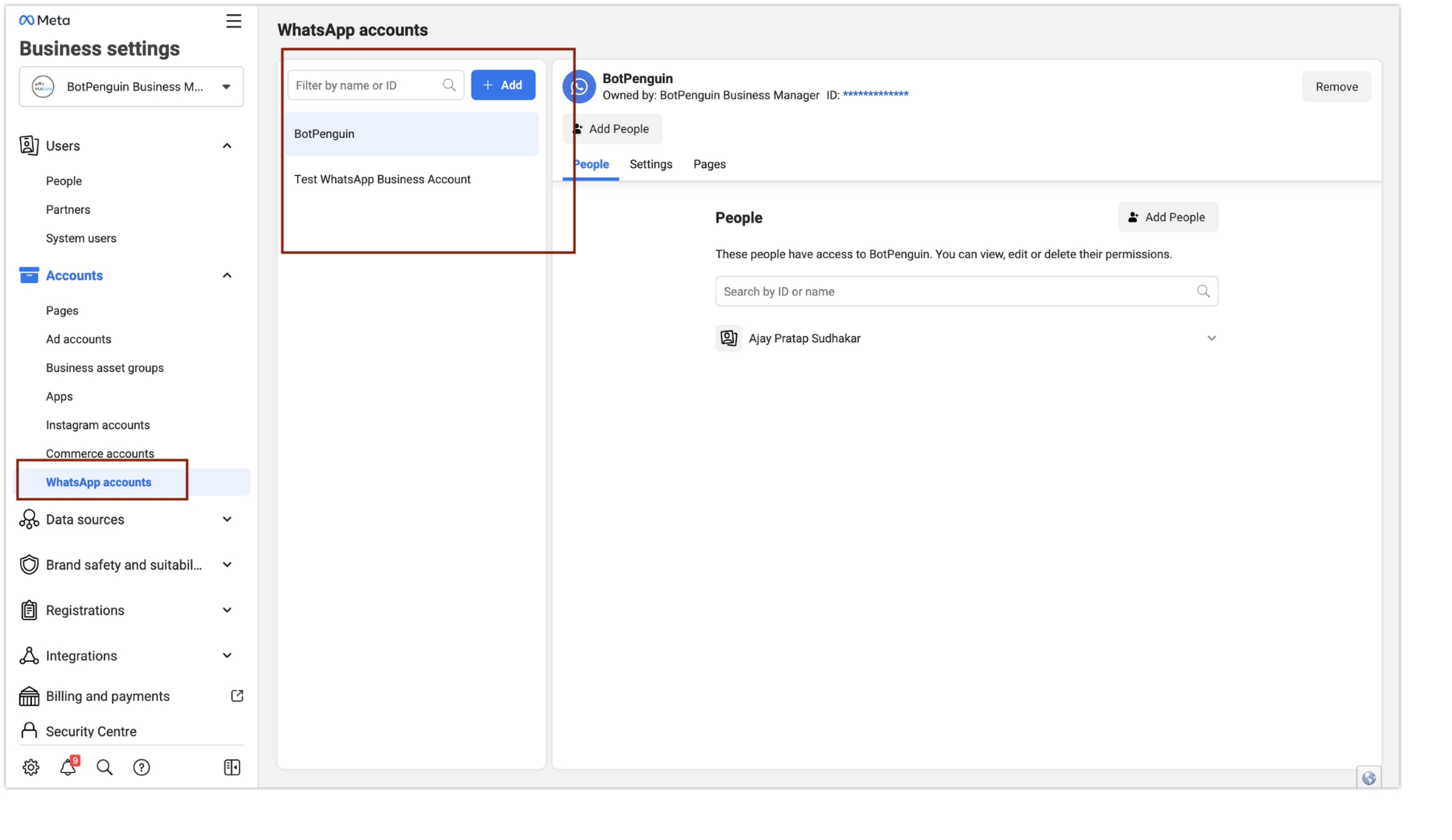
Task: Select BotPenguin in accounts list
Action: pyautogui.click(x=412, y=134)
